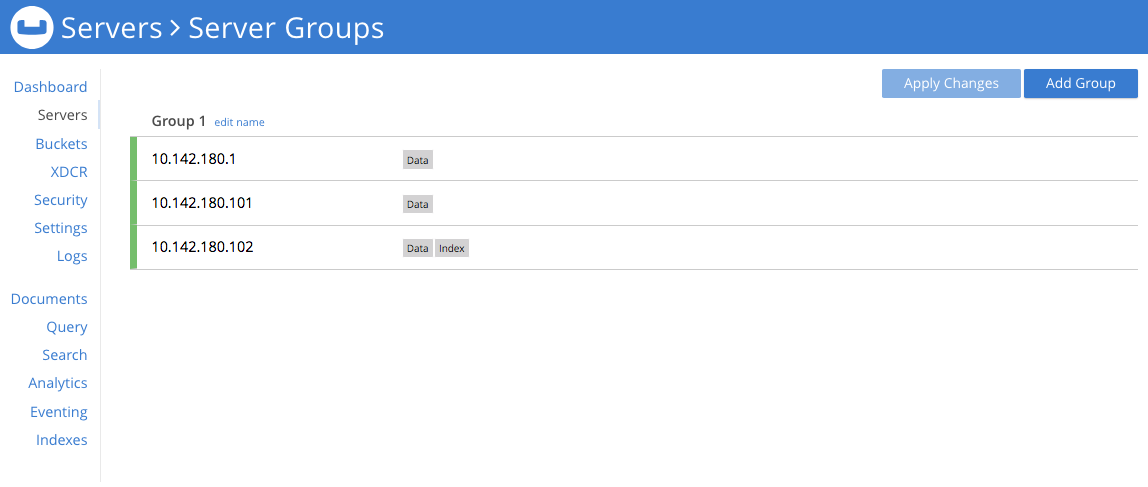This screenshot has height=487, width=1148.
Task: Navigate to Analytics
Action: (x=58, y=383)
